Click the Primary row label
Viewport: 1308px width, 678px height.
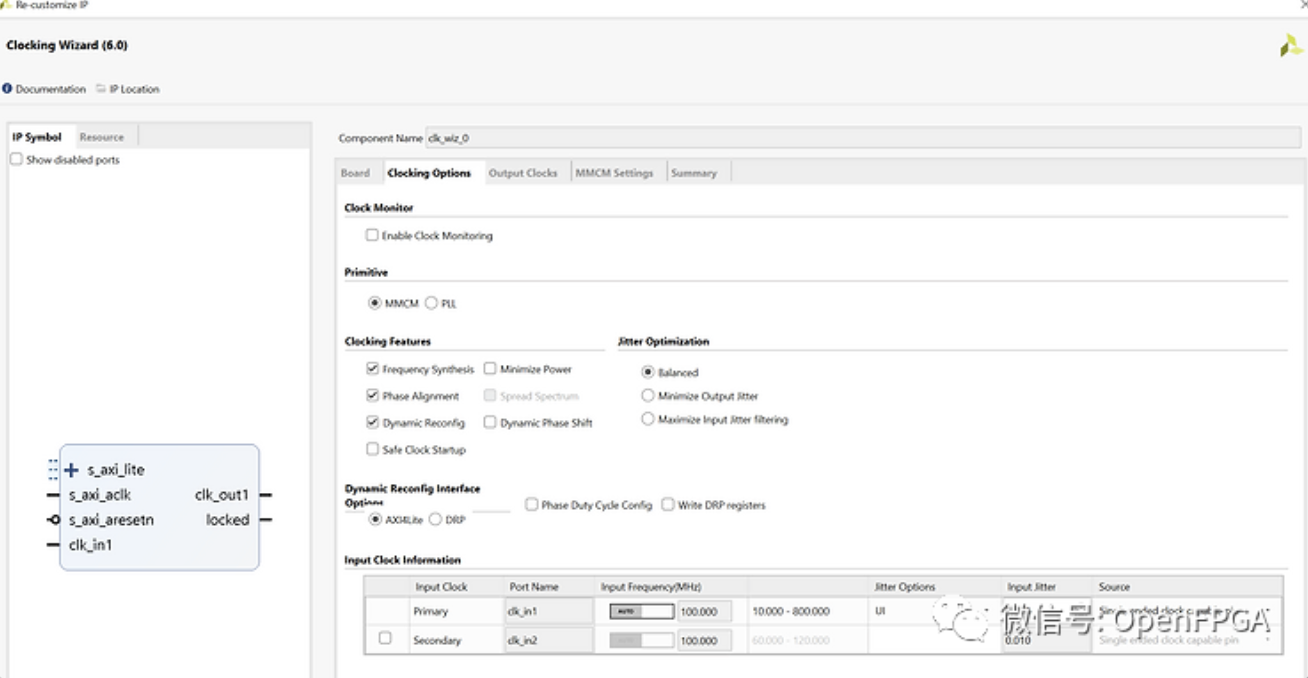431,611
